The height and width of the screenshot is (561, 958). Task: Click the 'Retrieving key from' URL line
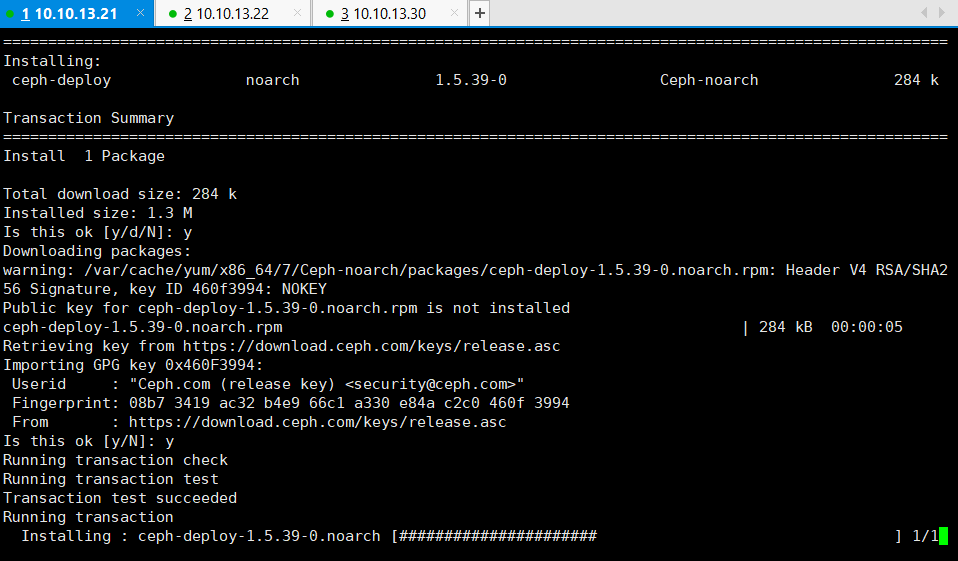coord(282,346)
